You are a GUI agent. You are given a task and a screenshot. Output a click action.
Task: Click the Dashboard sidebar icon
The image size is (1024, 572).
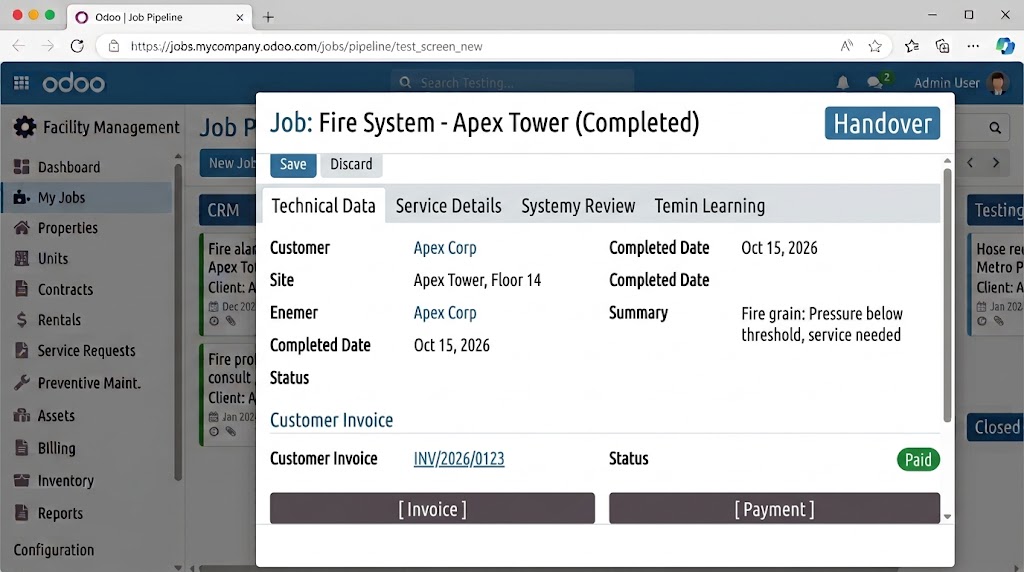(22, 167)
